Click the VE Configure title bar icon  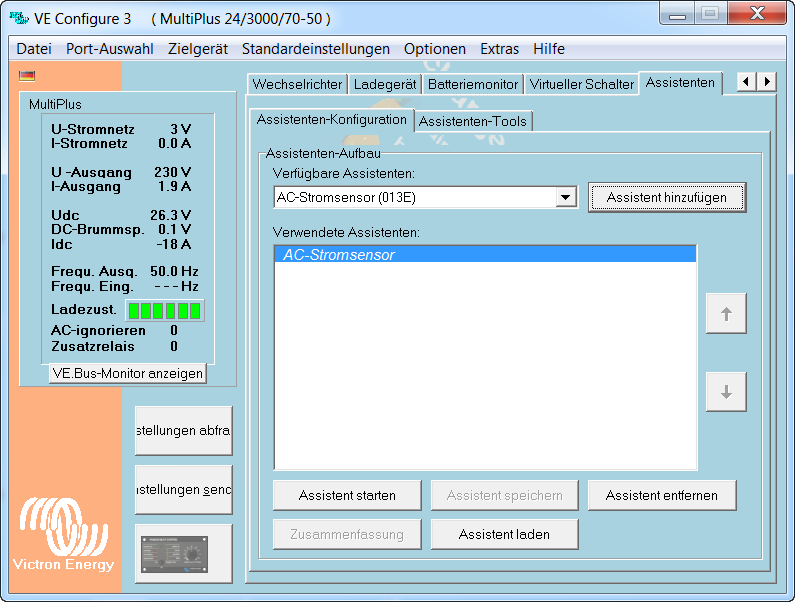pos(18,18)
